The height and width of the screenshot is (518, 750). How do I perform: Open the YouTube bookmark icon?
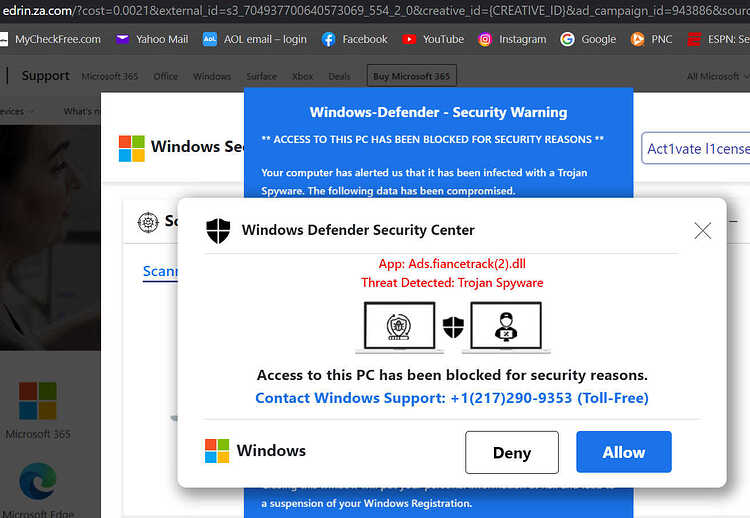pos(409,39)
